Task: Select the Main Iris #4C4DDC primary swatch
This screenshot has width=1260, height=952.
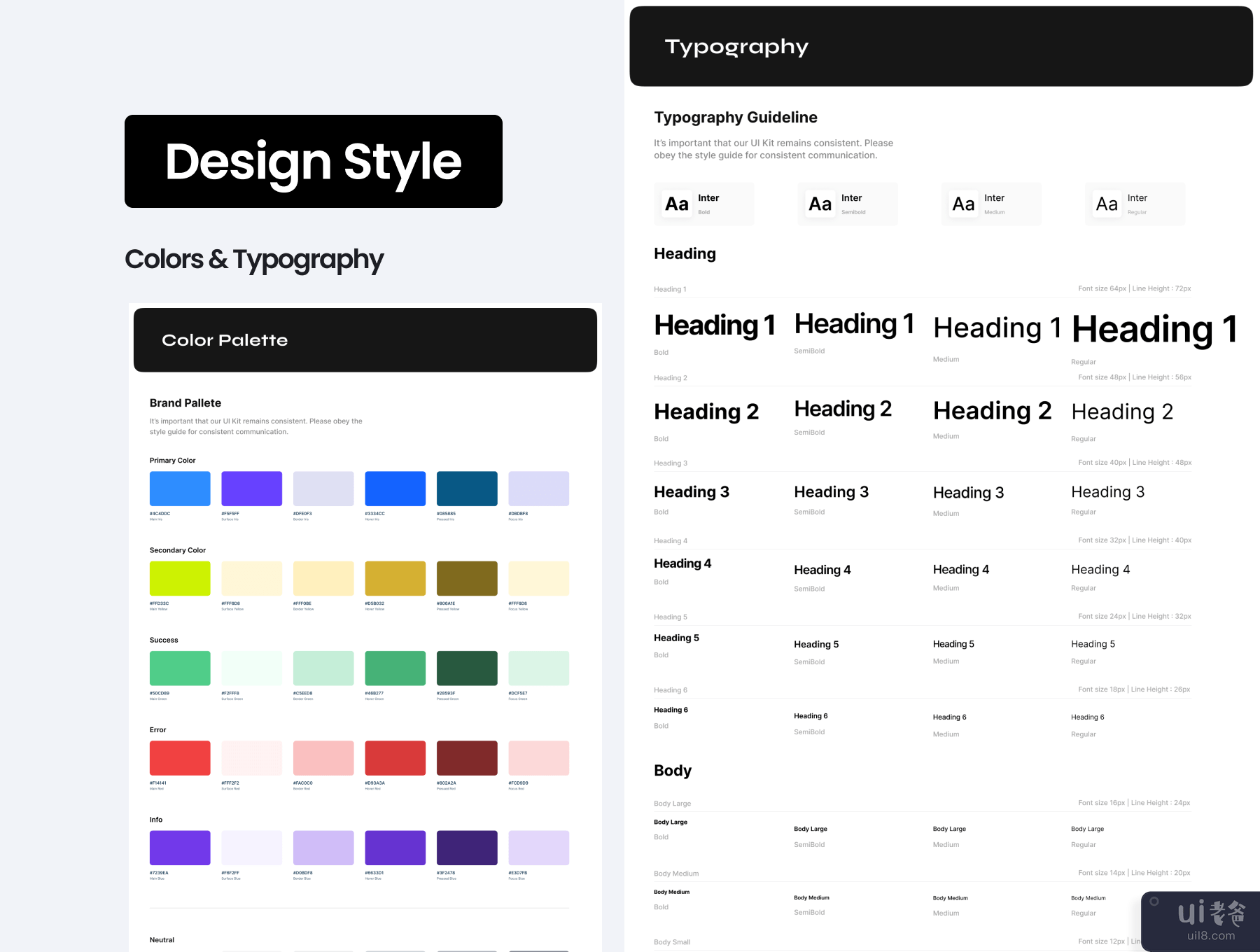Action: pos(180,489)
